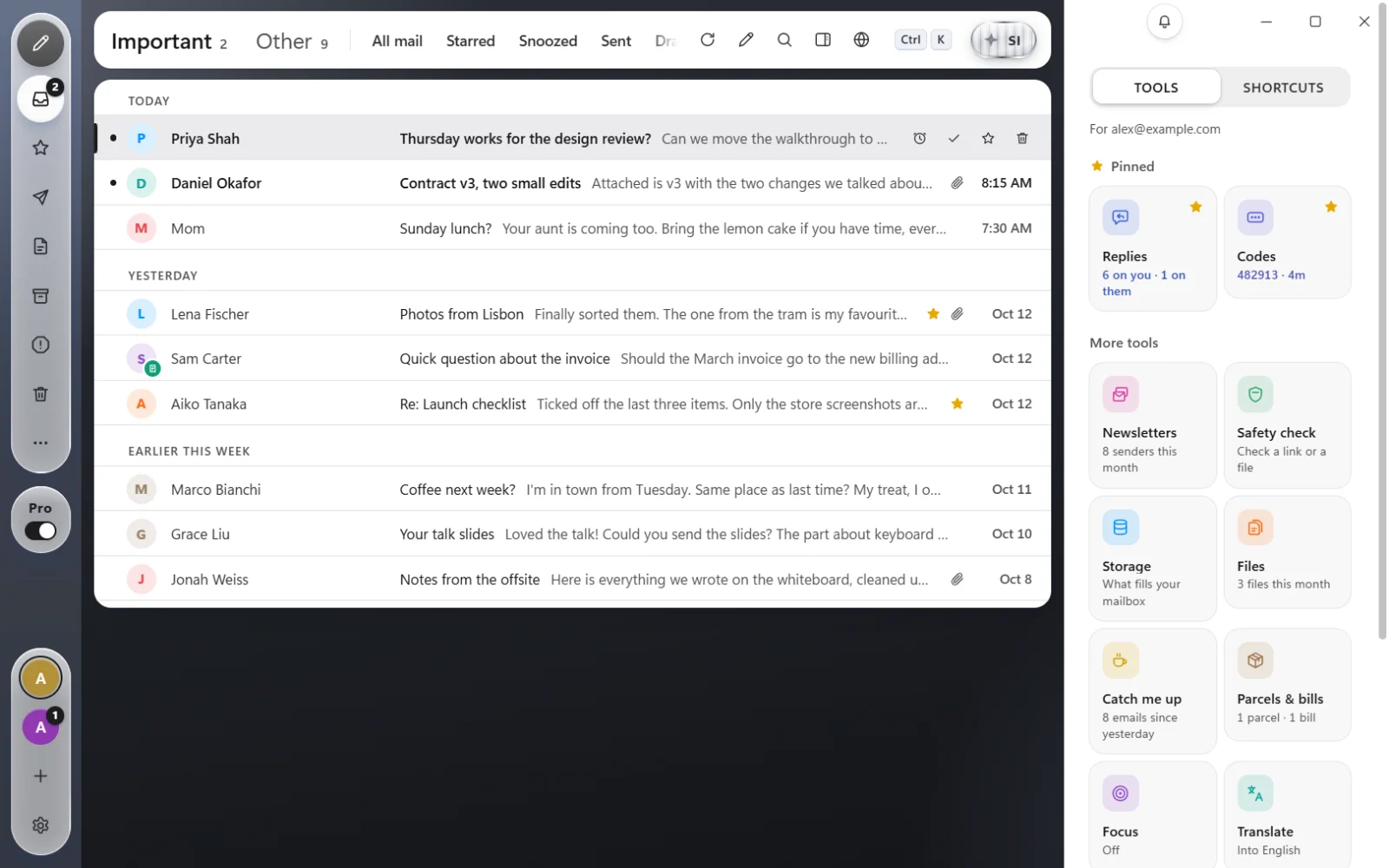
Task: Switch to the Snoozed tab
Action: pyautogui.click(x=548, y=41)
